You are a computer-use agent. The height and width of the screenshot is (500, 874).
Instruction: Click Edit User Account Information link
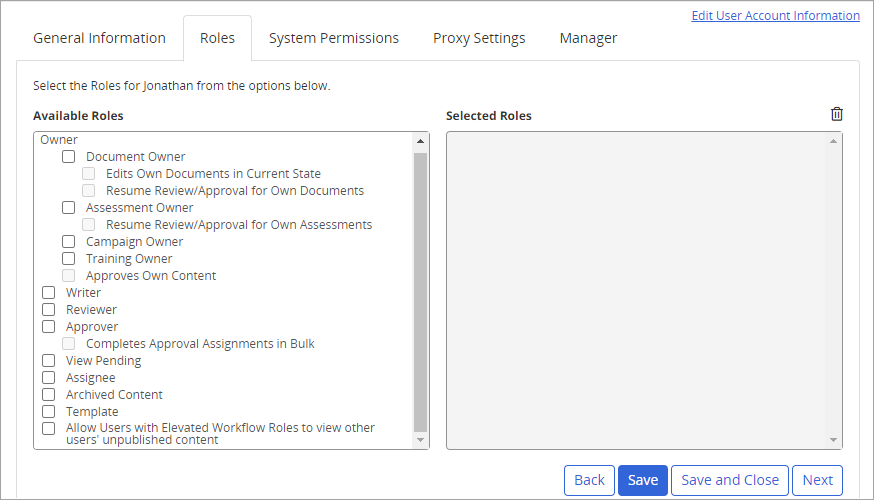[775, 16]
